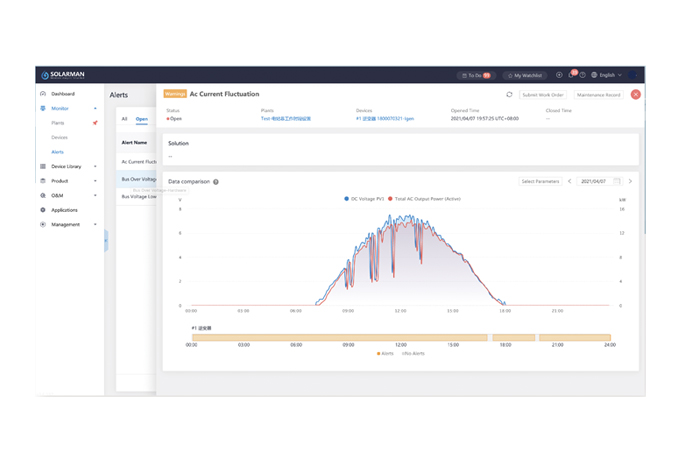
Task: Expand the Device Library menu
Action: point(68,166)
